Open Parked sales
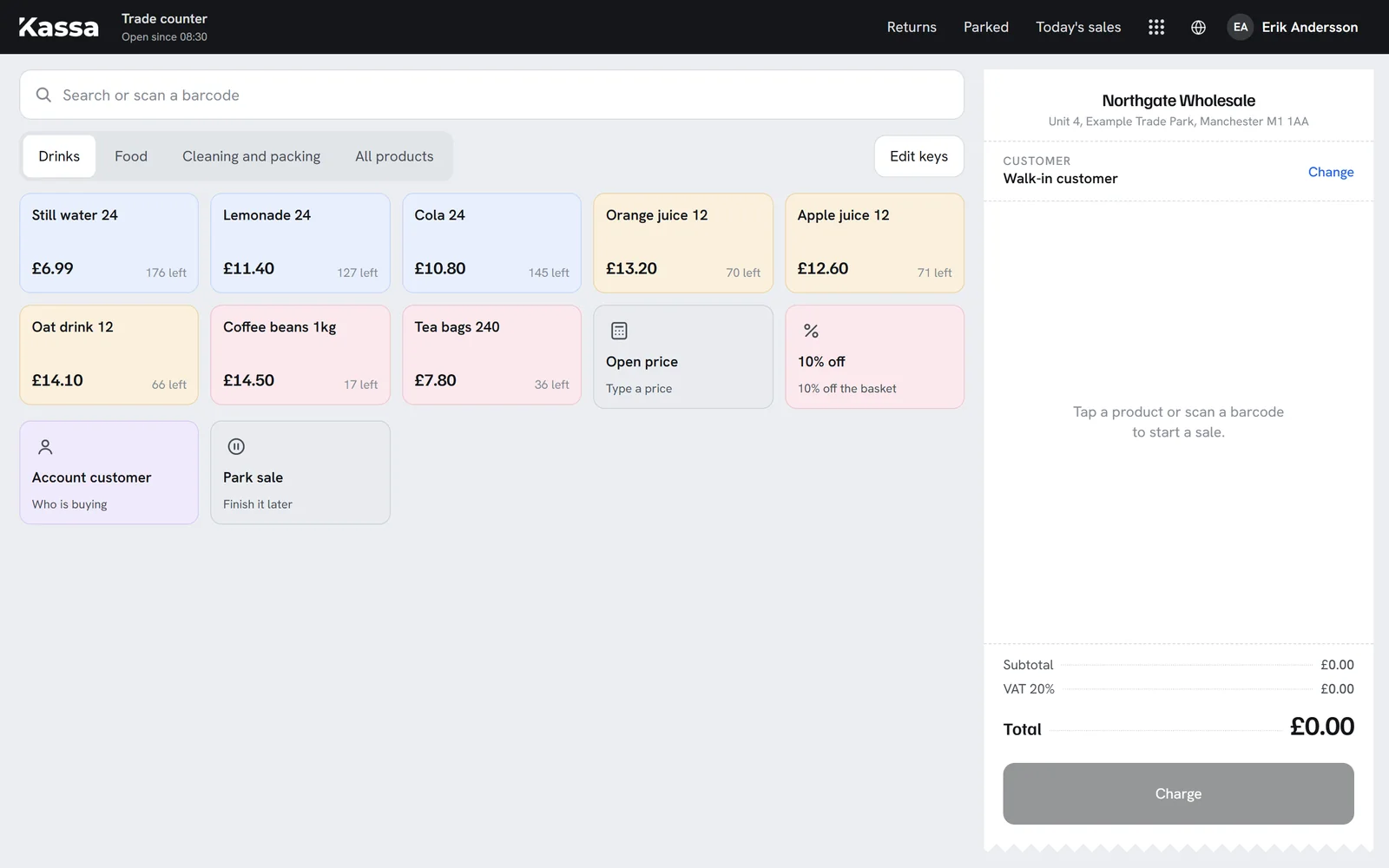Viewport: 1389px width, 868px height. tap(986, 27)
